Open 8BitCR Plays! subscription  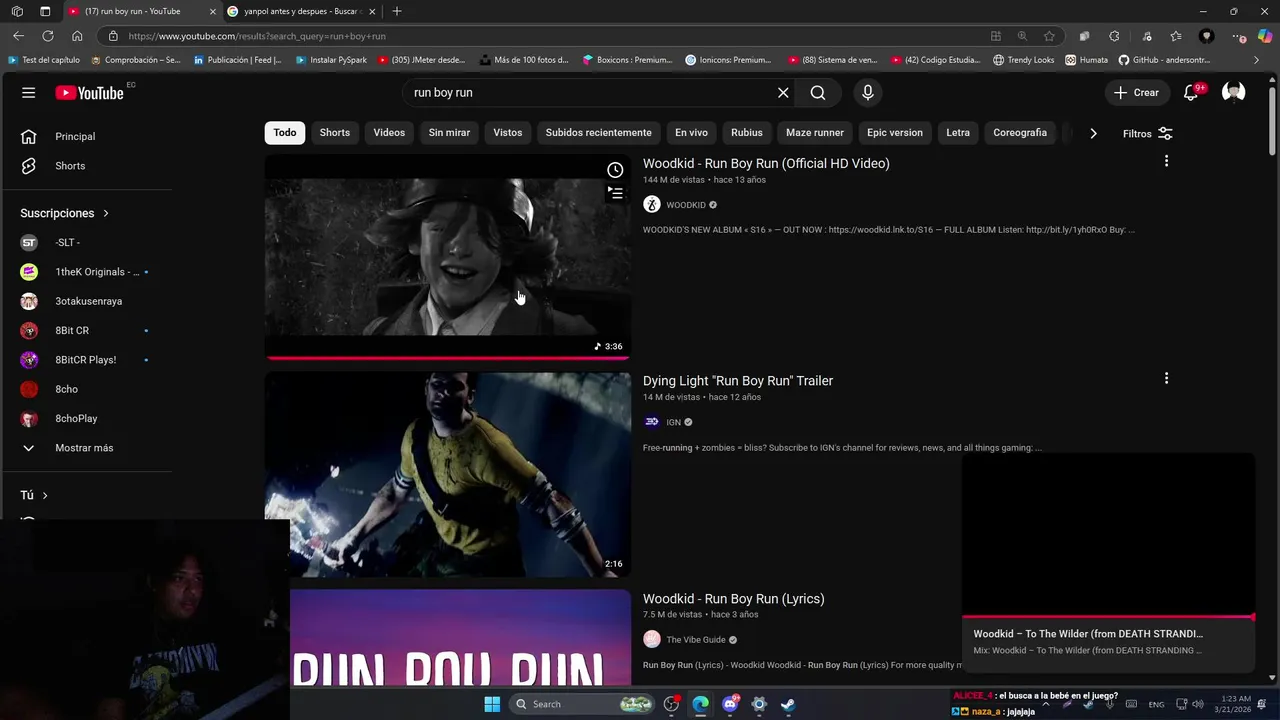pyautogui.click(x=86, y=360)
